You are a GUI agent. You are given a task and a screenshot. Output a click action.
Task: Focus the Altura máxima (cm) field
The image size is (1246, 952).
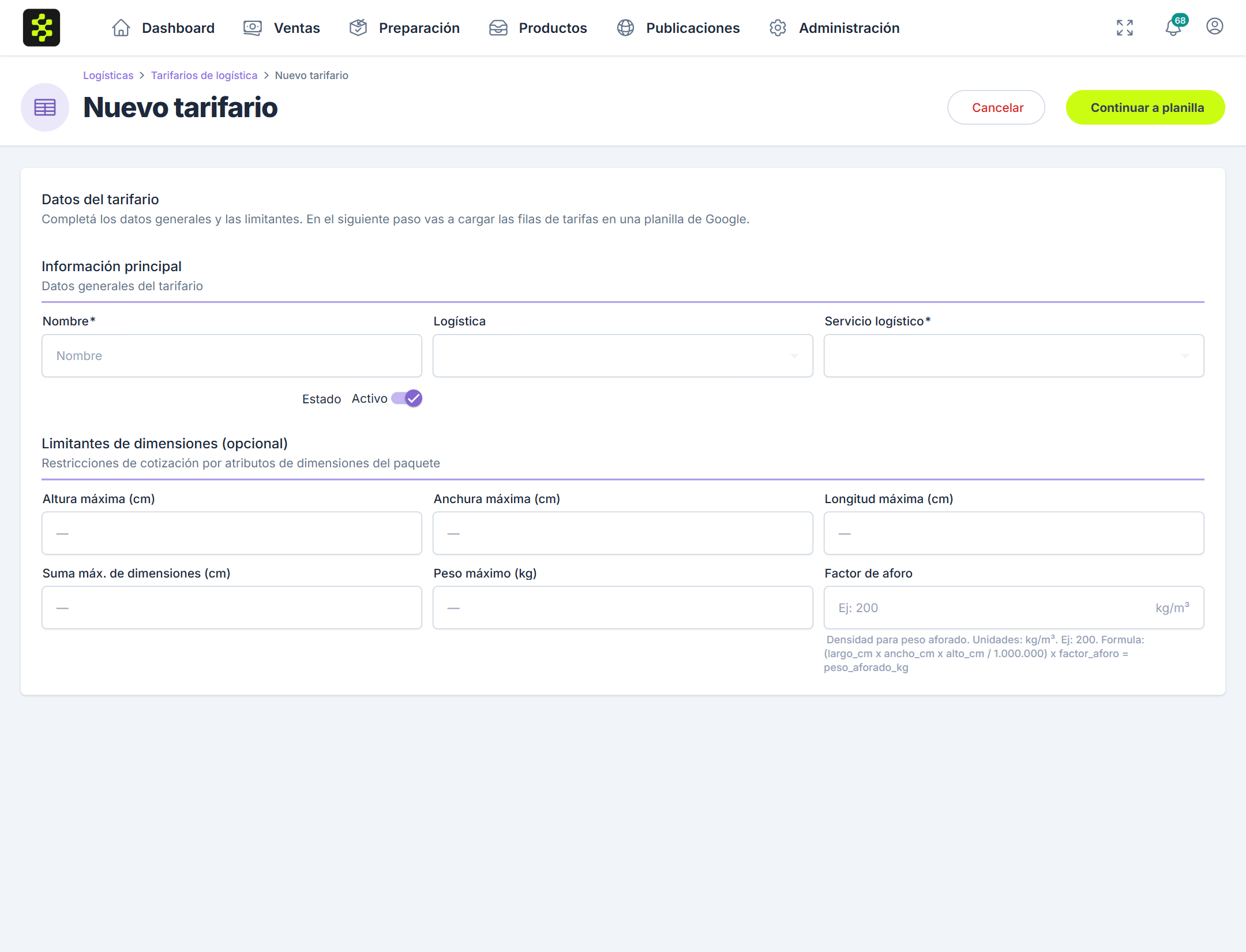(x=232, y=533)
